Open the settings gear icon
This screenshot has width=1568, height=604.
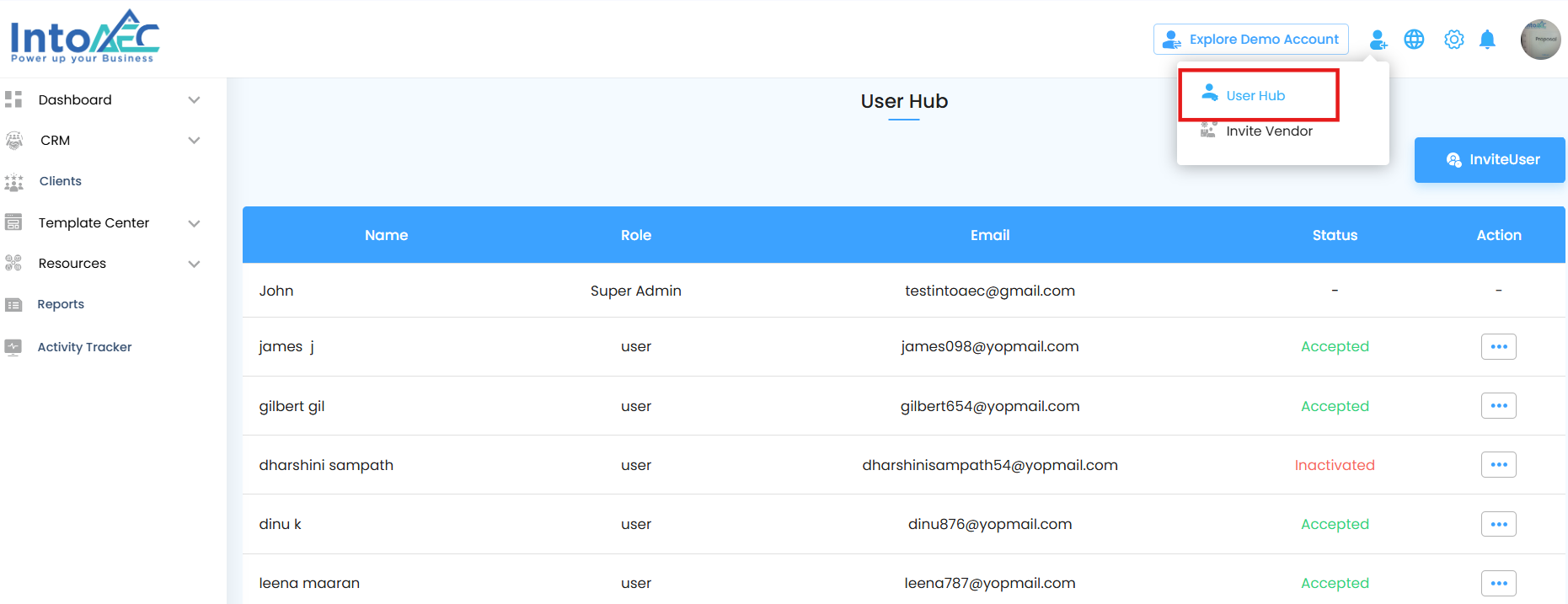(1453, 40)
